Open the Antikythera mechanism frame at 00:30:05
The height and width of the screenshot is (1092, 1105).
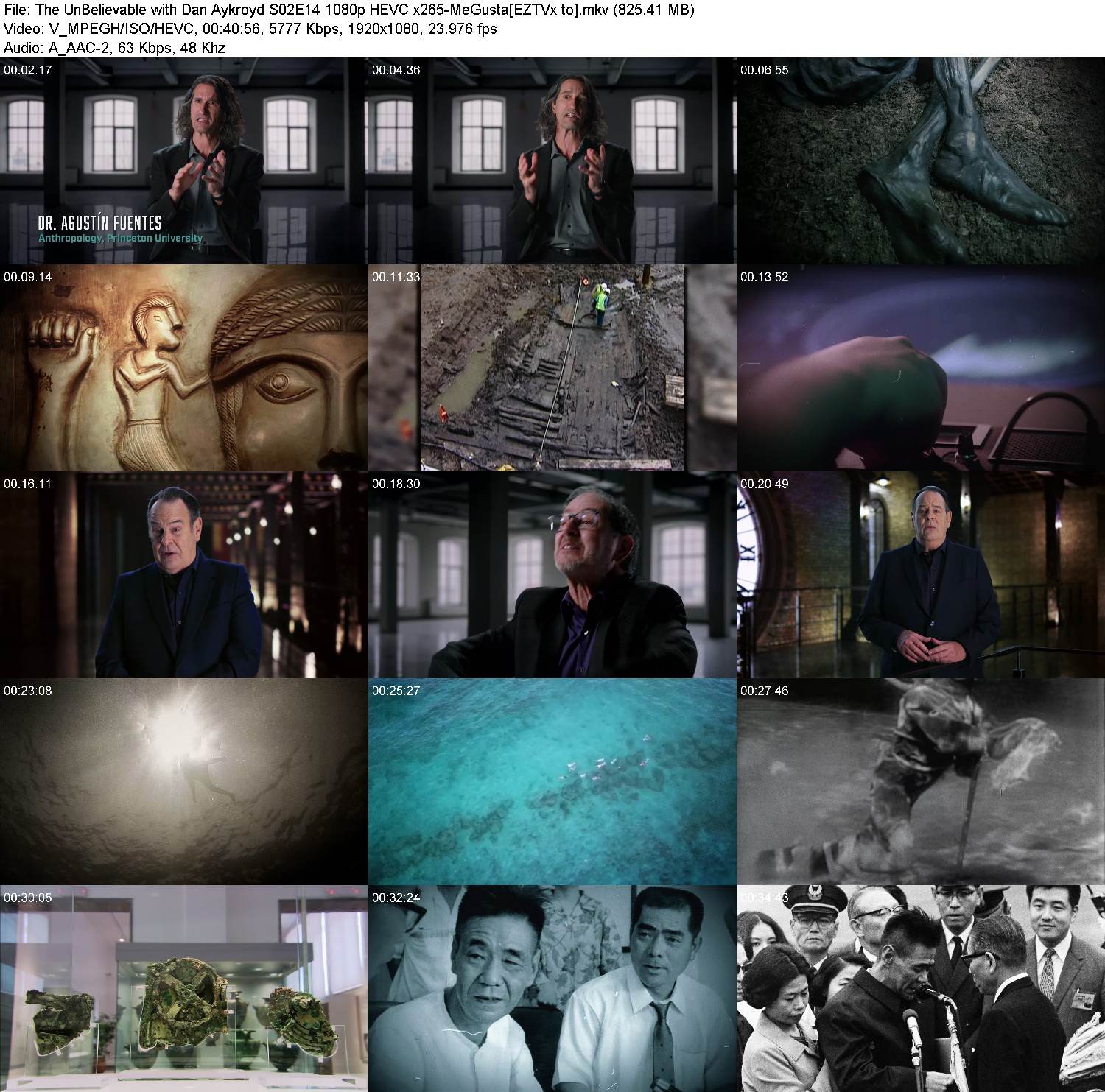(x=183, y=989)
